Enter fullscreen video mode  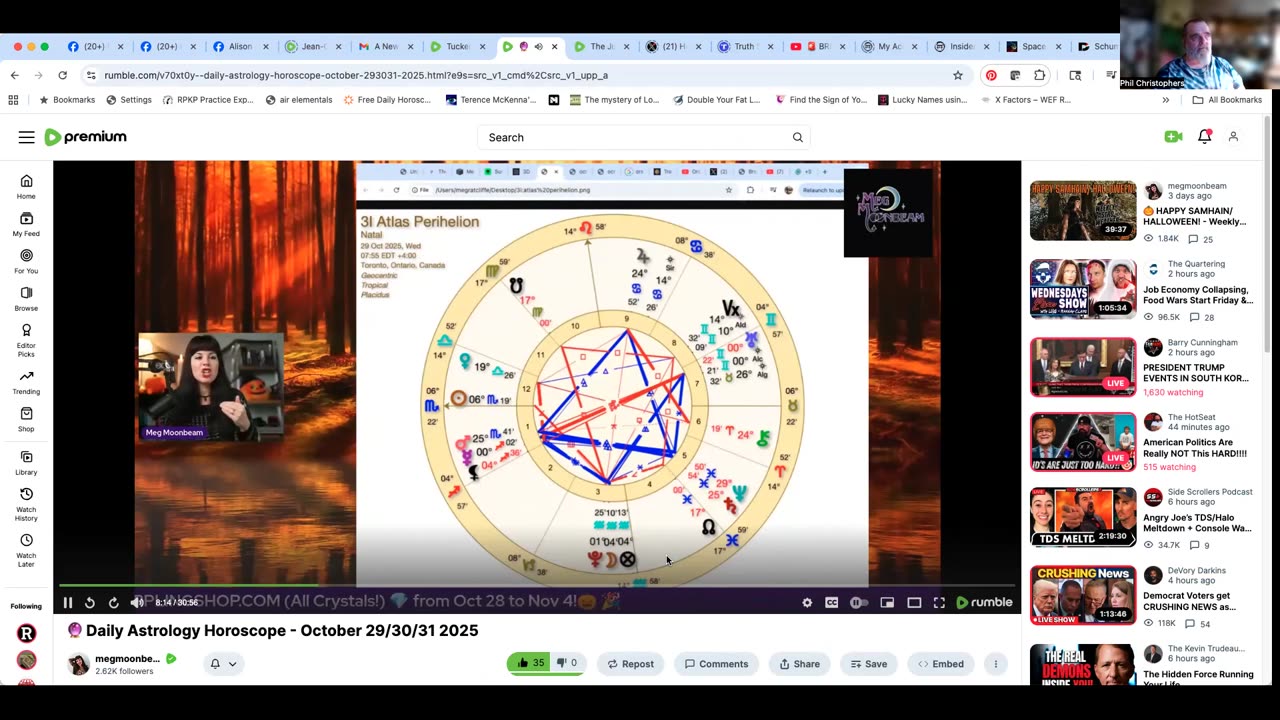939,602
